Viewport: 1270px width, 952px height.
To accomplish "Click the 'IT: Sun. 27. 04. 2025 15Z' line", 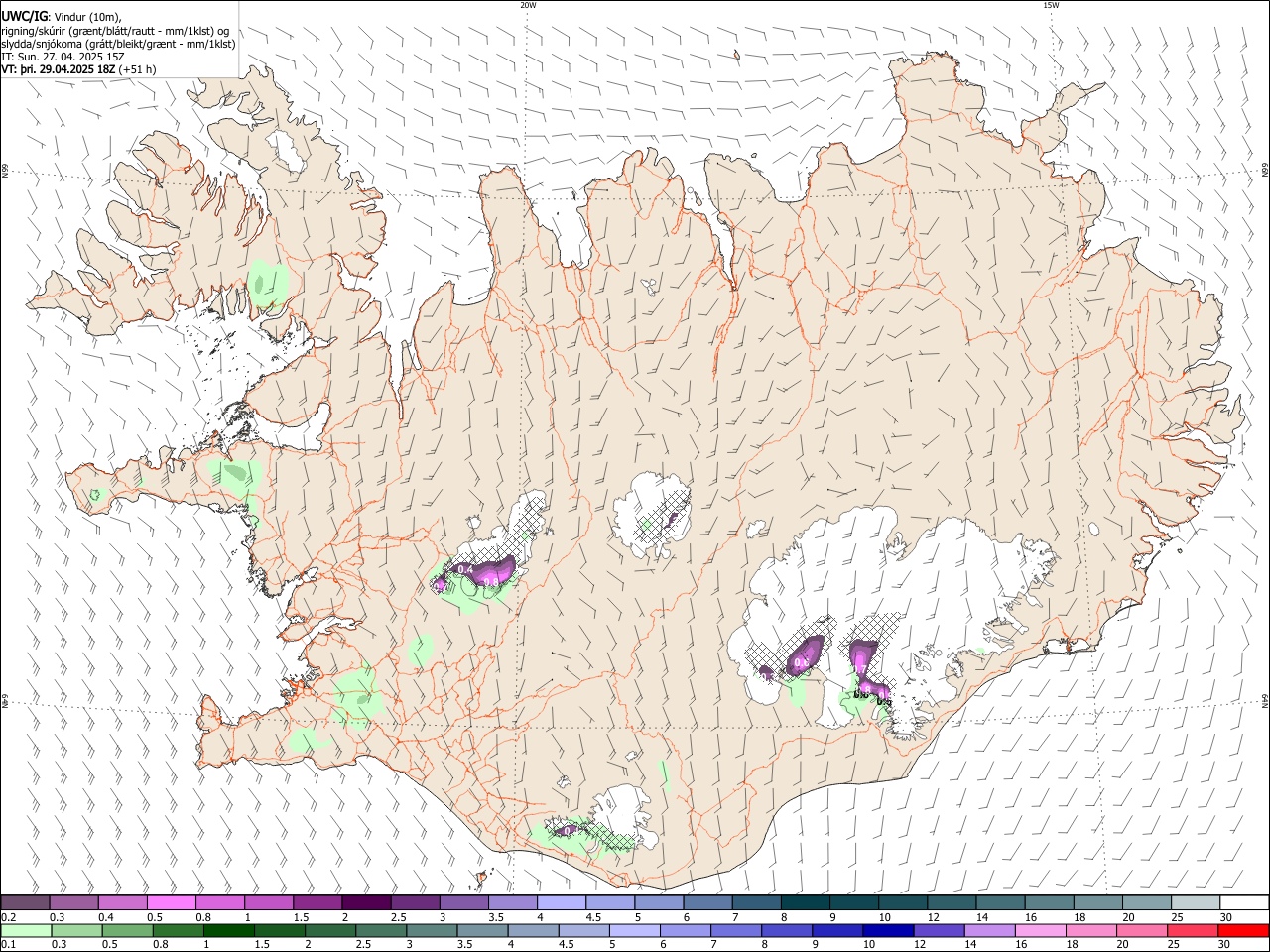I will 63,57.
